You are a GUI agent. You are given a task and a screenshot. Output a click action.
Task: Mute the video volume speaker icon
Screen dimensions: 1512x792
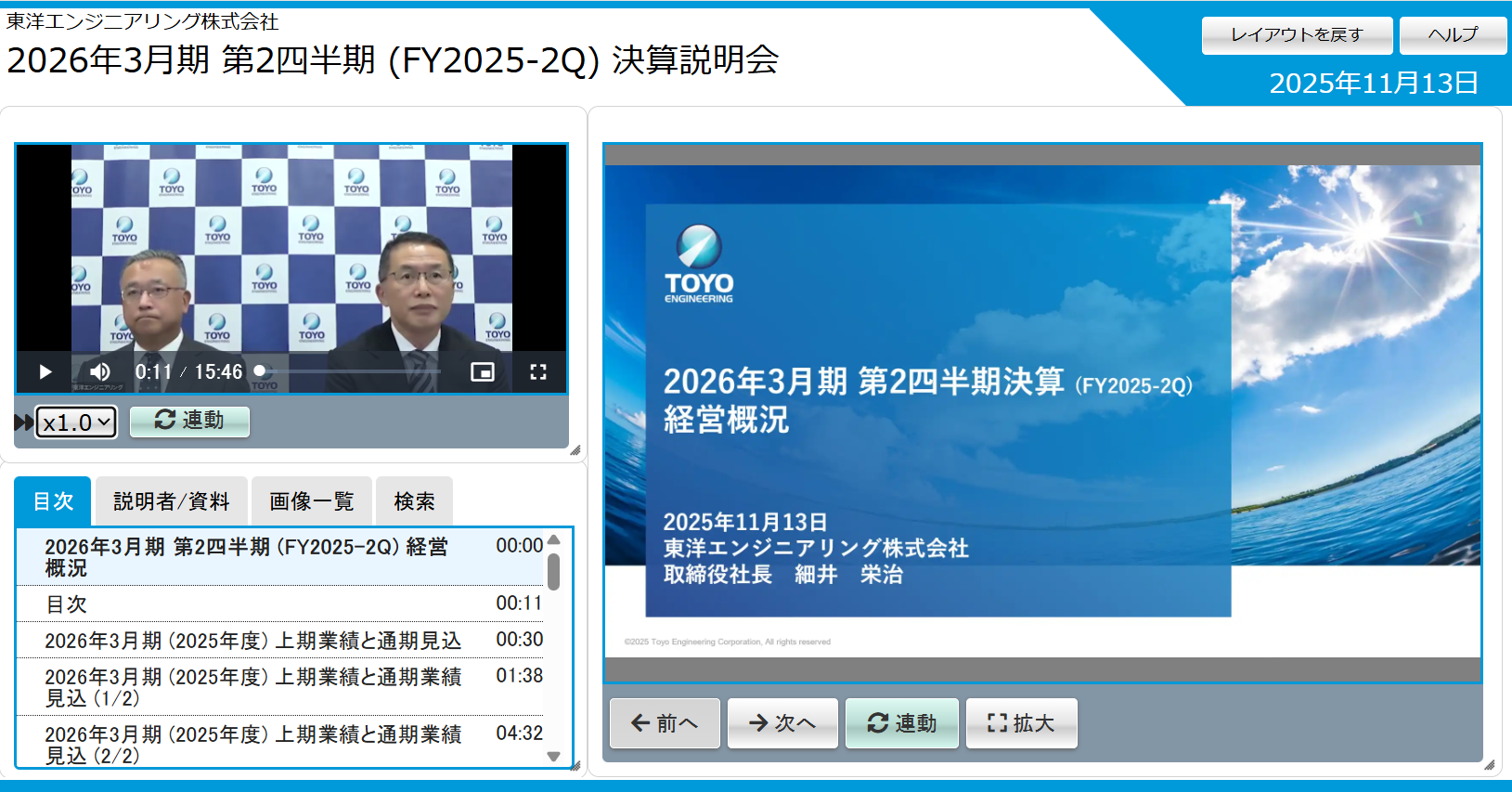click(x=100, y=372)
